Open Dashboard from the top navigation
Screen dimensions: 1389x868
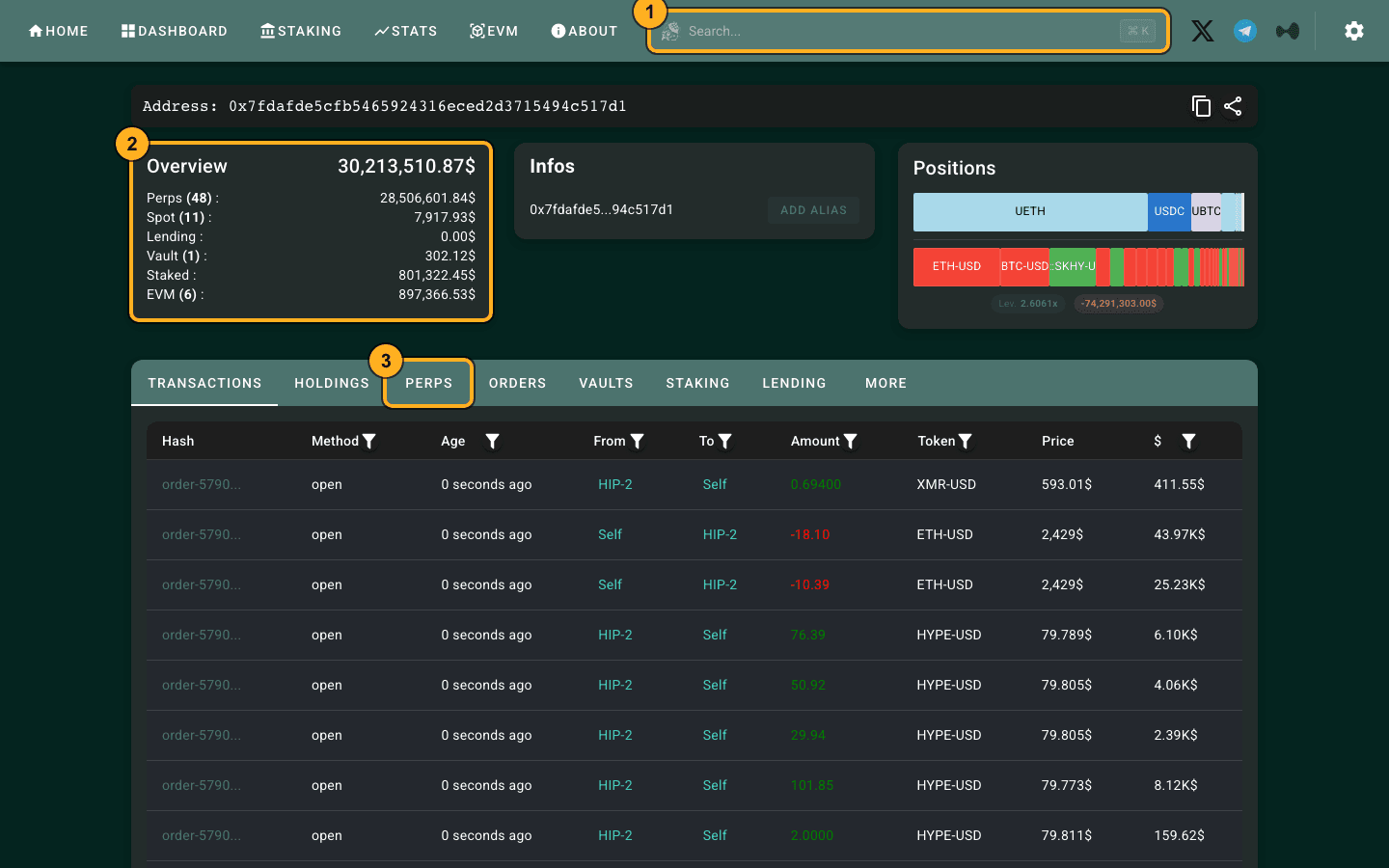pos(175,31)
